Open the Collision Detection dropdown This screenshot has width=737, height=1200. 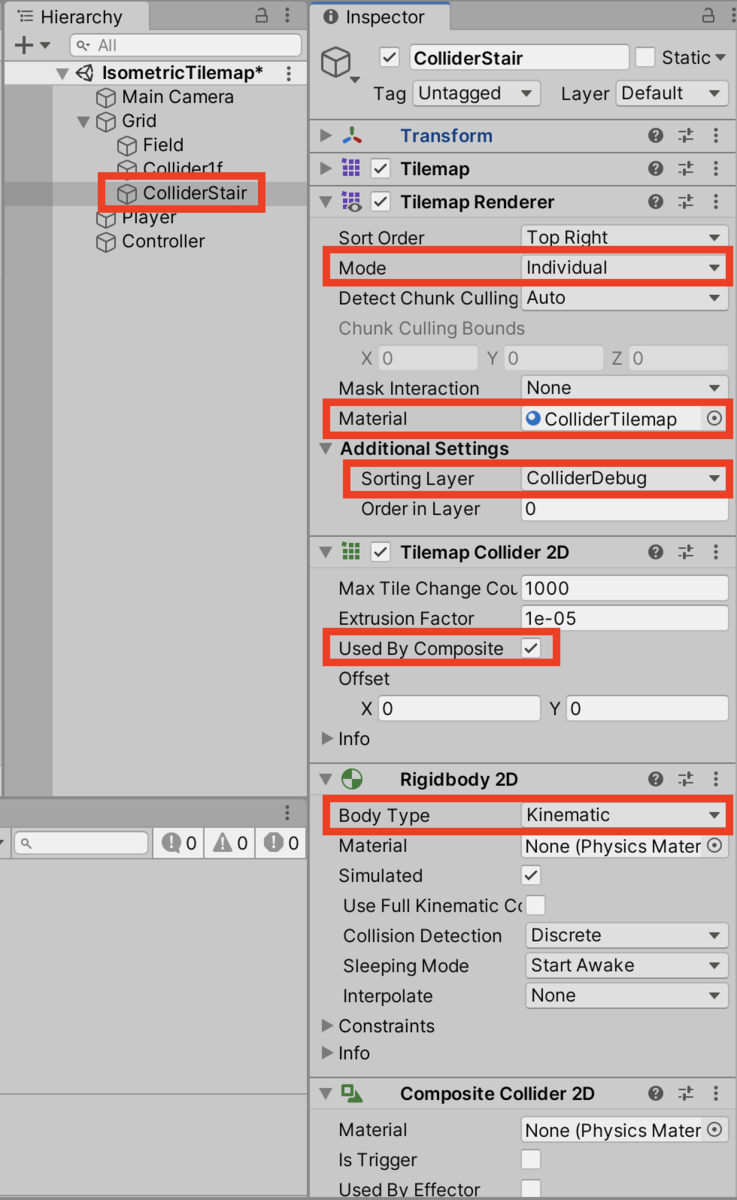click(627, 935)
